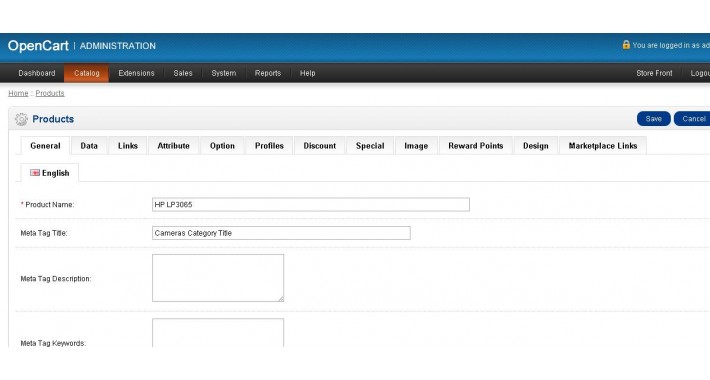Click Home breadcrumb link
This screenshot has height=380, width=710.
(18, 93)
